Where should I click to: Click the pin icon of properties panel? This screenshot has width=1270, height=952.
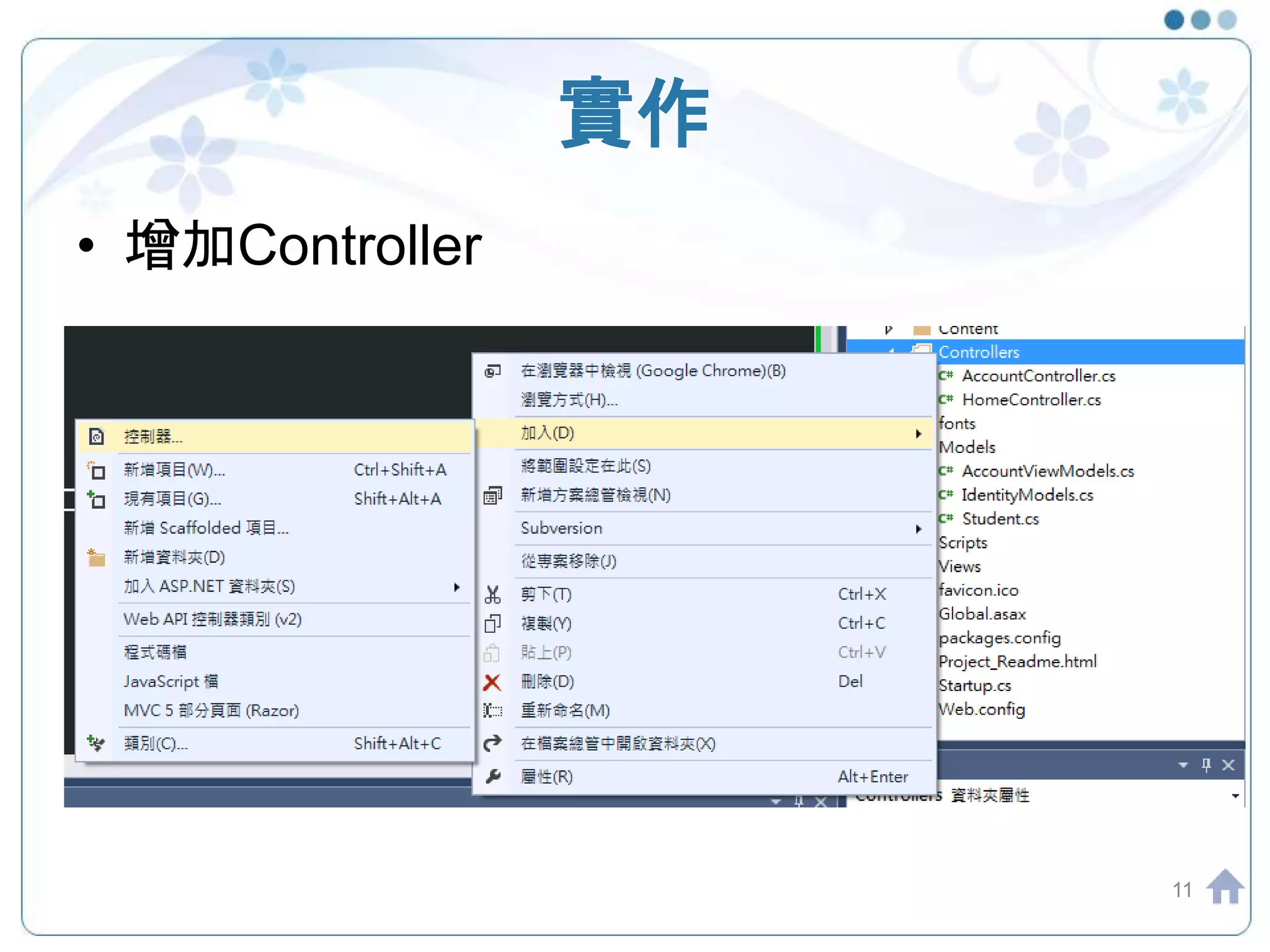[x=1206, y=765]
